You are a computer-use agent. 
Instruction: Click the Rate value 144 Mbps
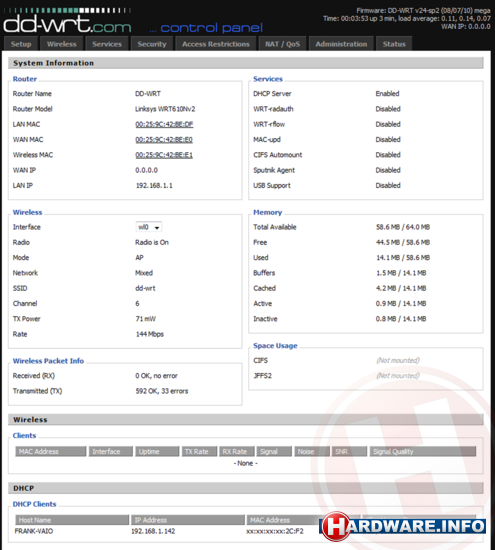click(x=150, y=334)
